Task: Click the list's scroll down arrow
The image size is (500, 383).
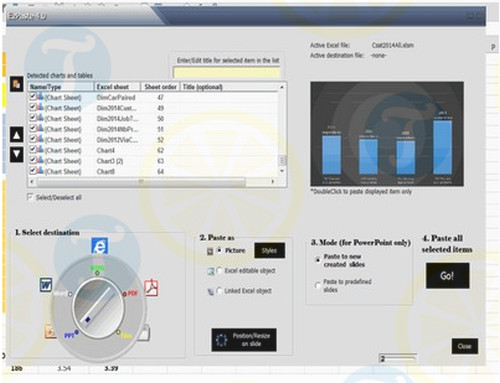Action: point(282,171)
